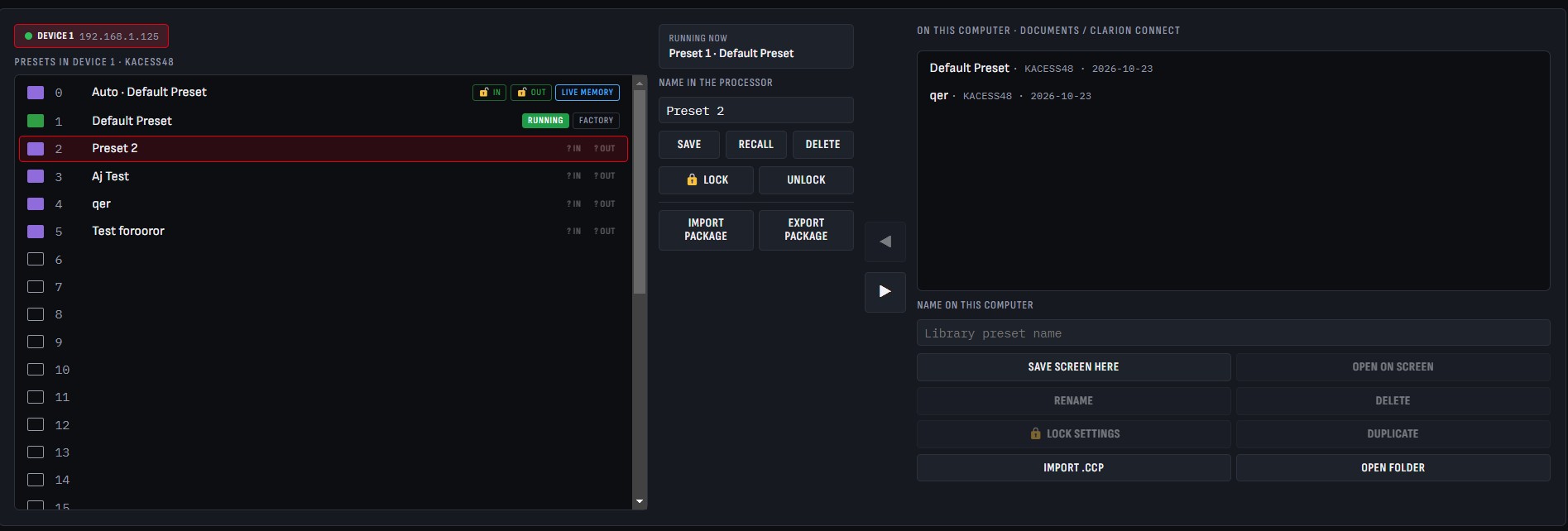
Task: Click the empty slot box for slot 10
Action: tap(36, 370)
